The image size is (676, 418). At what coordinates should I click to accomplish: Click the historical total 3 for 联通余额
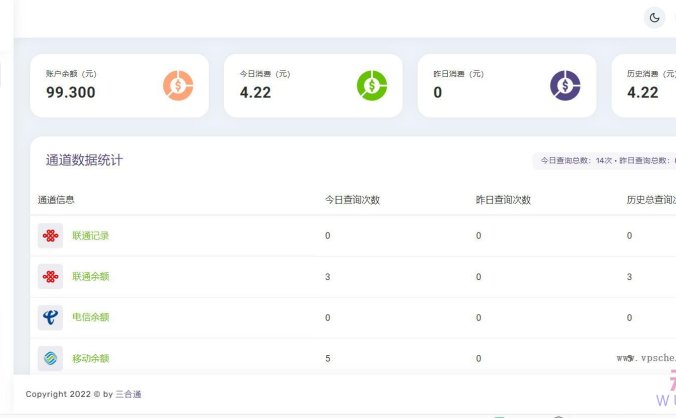point(629,277)
